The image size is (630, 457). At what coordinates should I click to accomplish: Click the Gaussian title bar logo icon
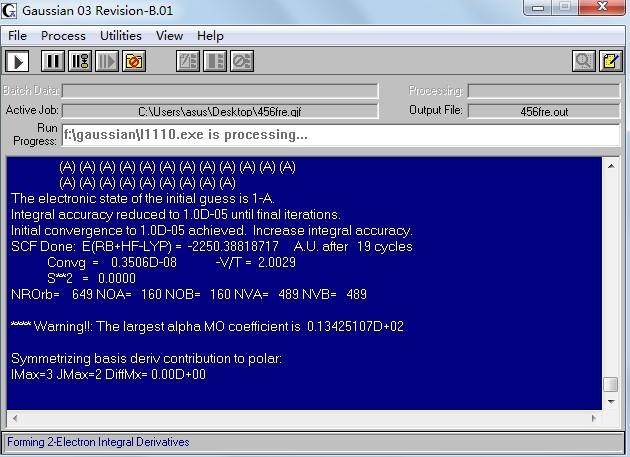[x=9, y=10]
